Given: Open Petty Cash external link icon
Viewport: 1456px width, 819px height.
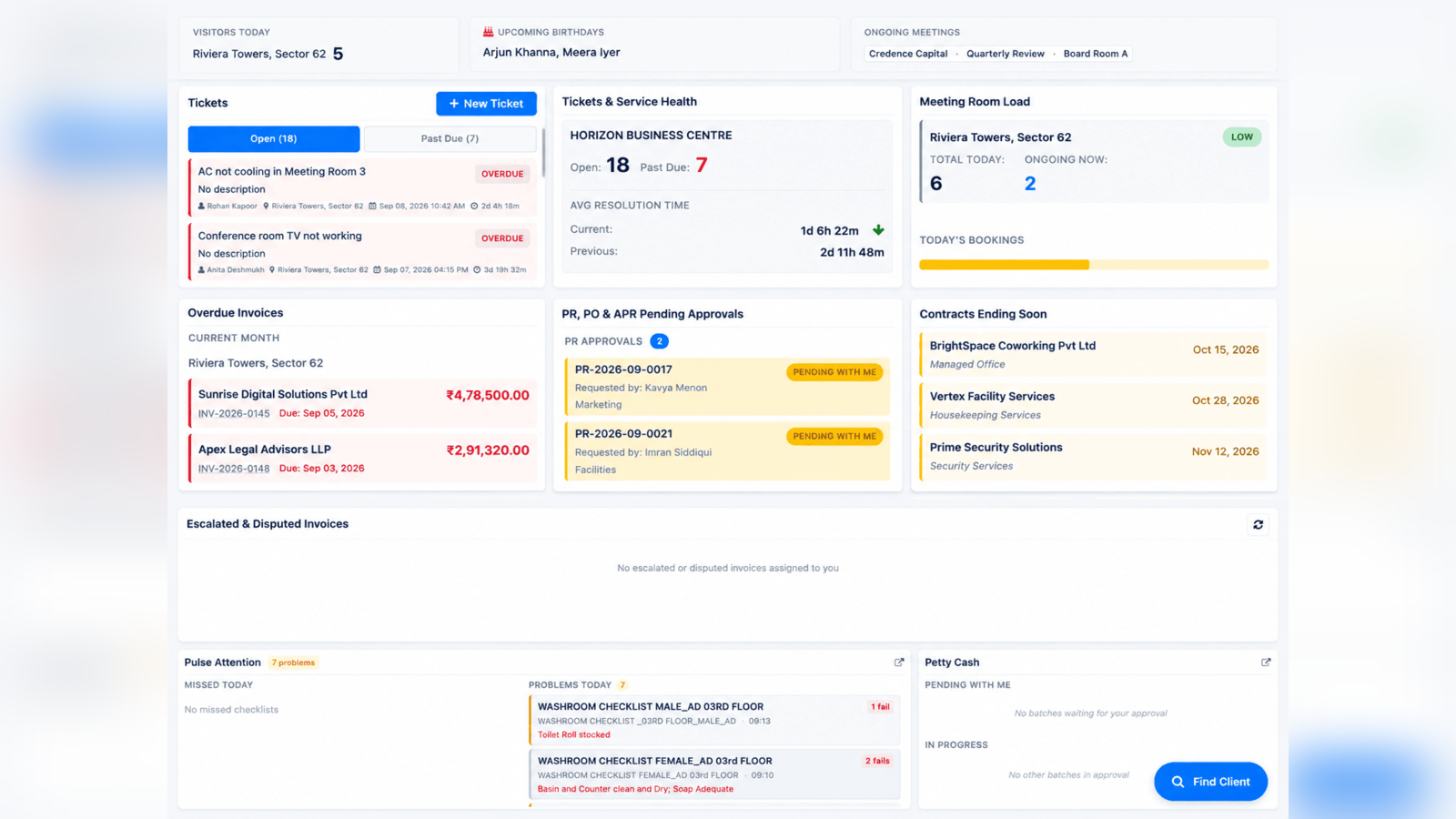Looking at the screenshot, I should [1266, 662].
